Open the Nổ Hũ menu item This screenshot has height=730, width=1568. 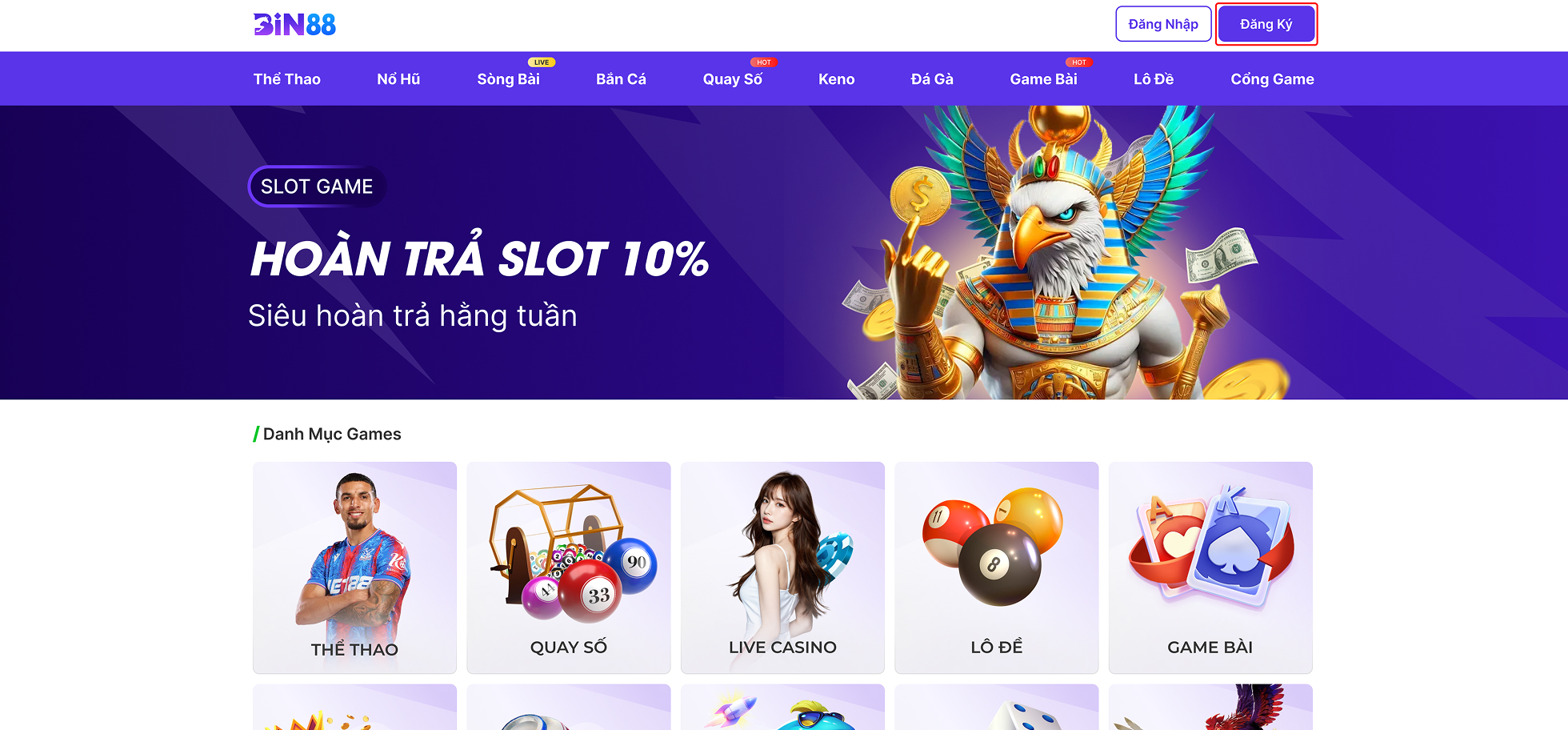tap(398, 79)
